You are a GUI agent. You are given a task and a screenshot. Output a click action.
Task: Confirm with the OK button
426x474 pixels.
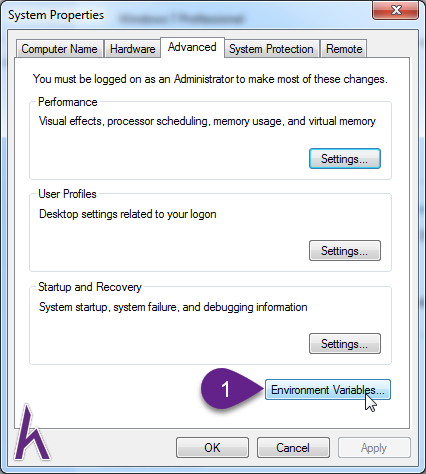(x=212, y=448)
